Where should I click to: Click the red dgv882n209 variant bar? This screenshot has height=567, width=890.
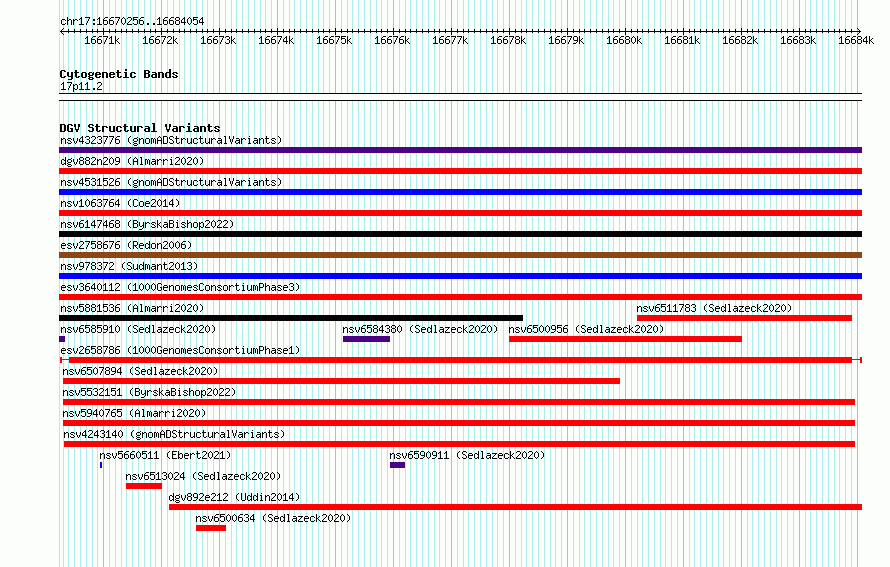(x=460, y=171)
